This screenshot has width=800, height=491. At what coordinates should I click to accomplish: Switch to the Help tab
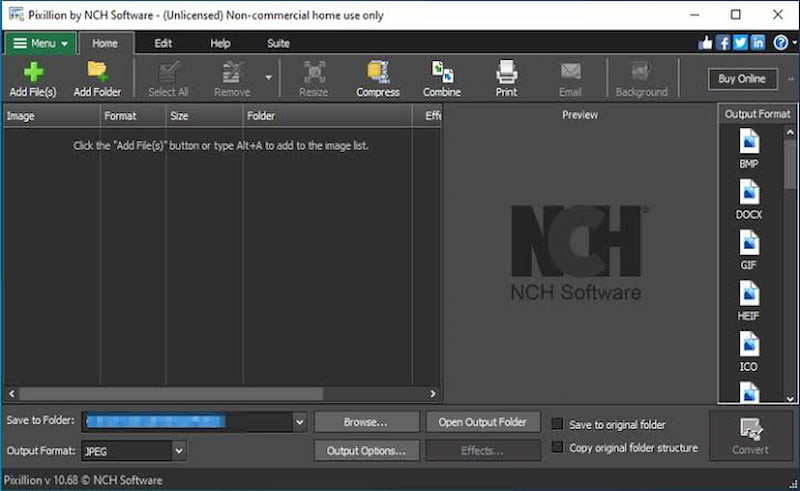pos(220,43)
